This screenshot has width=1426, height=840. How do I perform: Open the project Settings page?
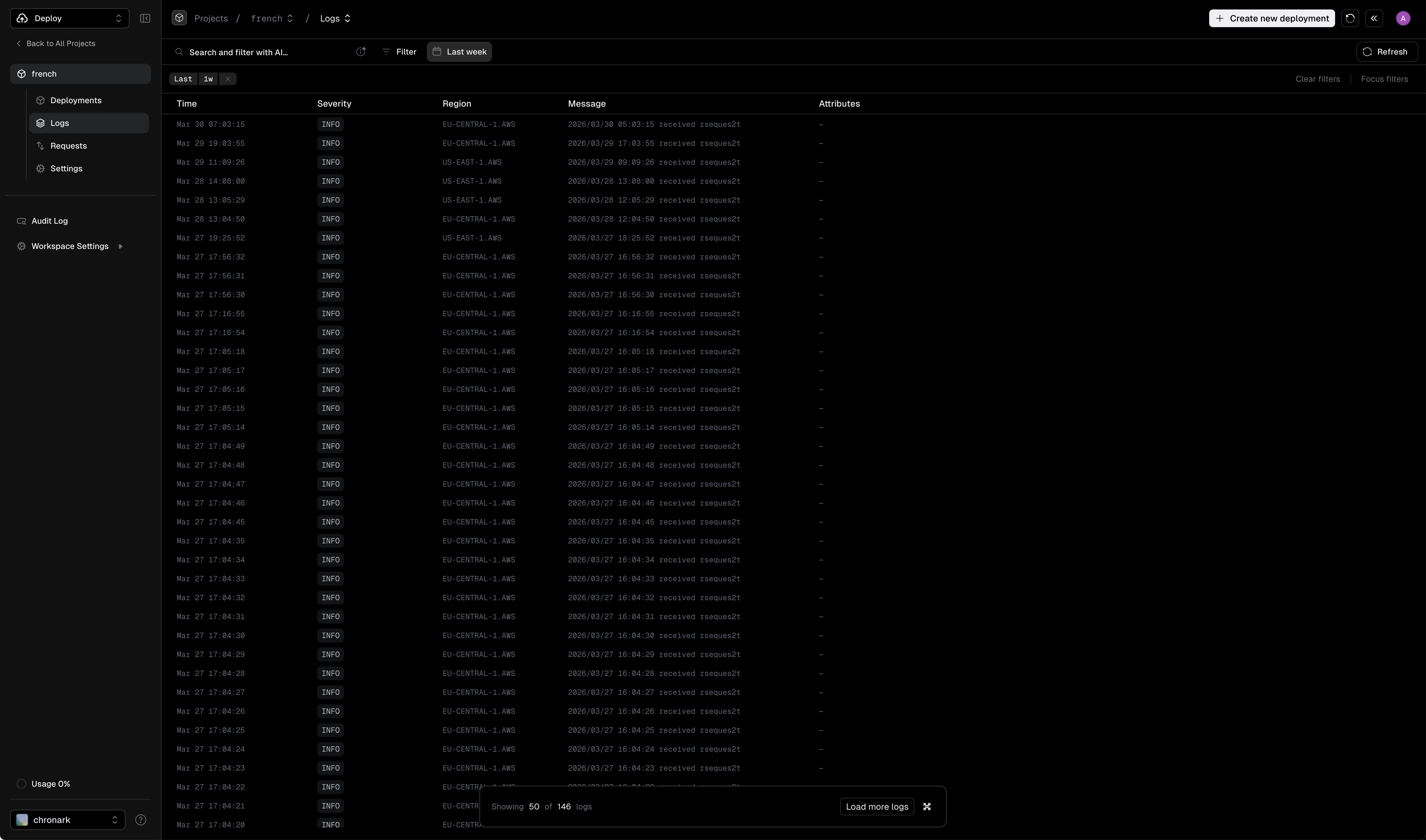tap(66, 168)
